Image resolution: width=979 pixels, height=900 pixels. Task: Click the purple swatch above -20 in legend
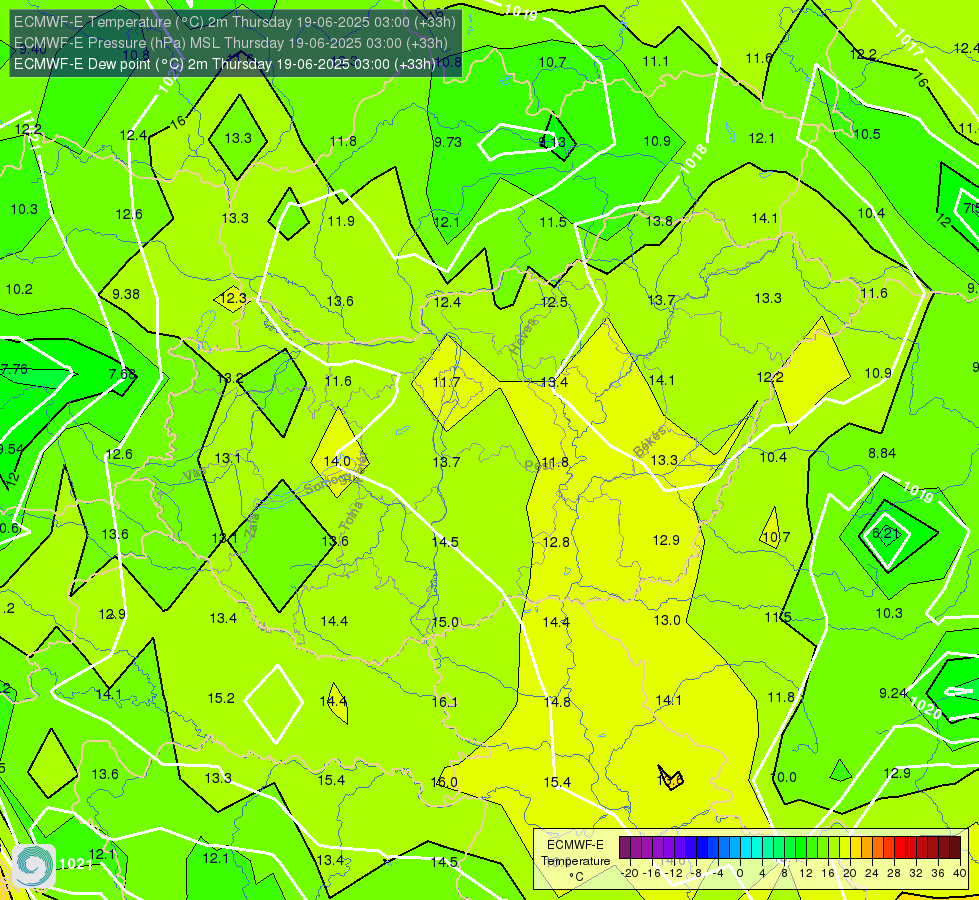(625, 848)
